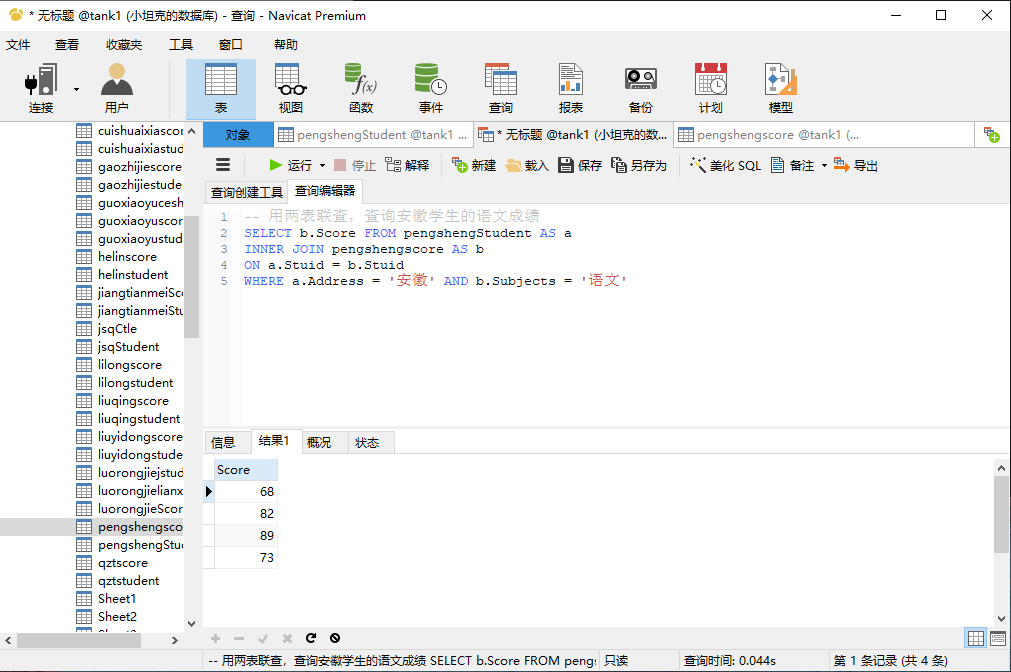Click the 停止 stop button
The width and height of the screenshot is (1011, 672).
(355, 166)
